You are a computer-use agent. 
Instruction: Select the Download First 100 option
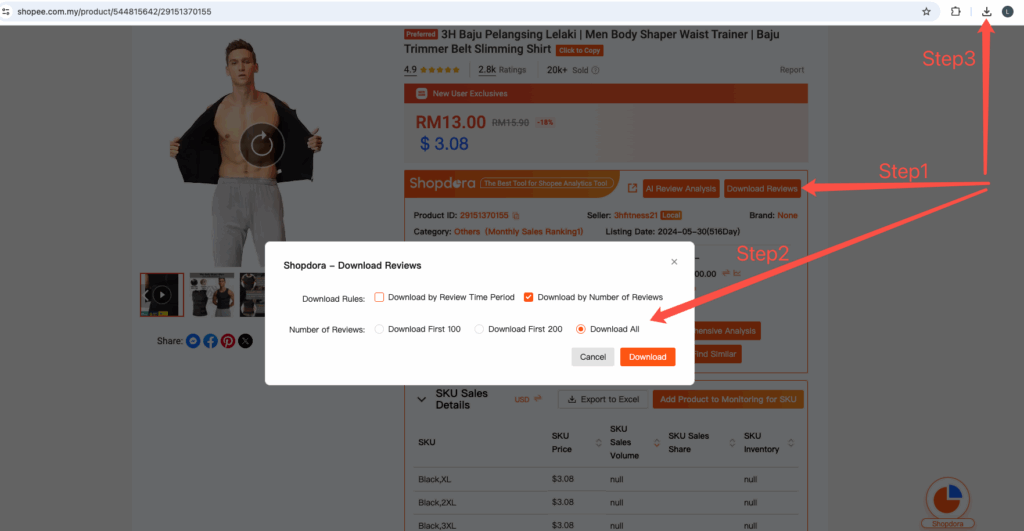coord(380,329)
